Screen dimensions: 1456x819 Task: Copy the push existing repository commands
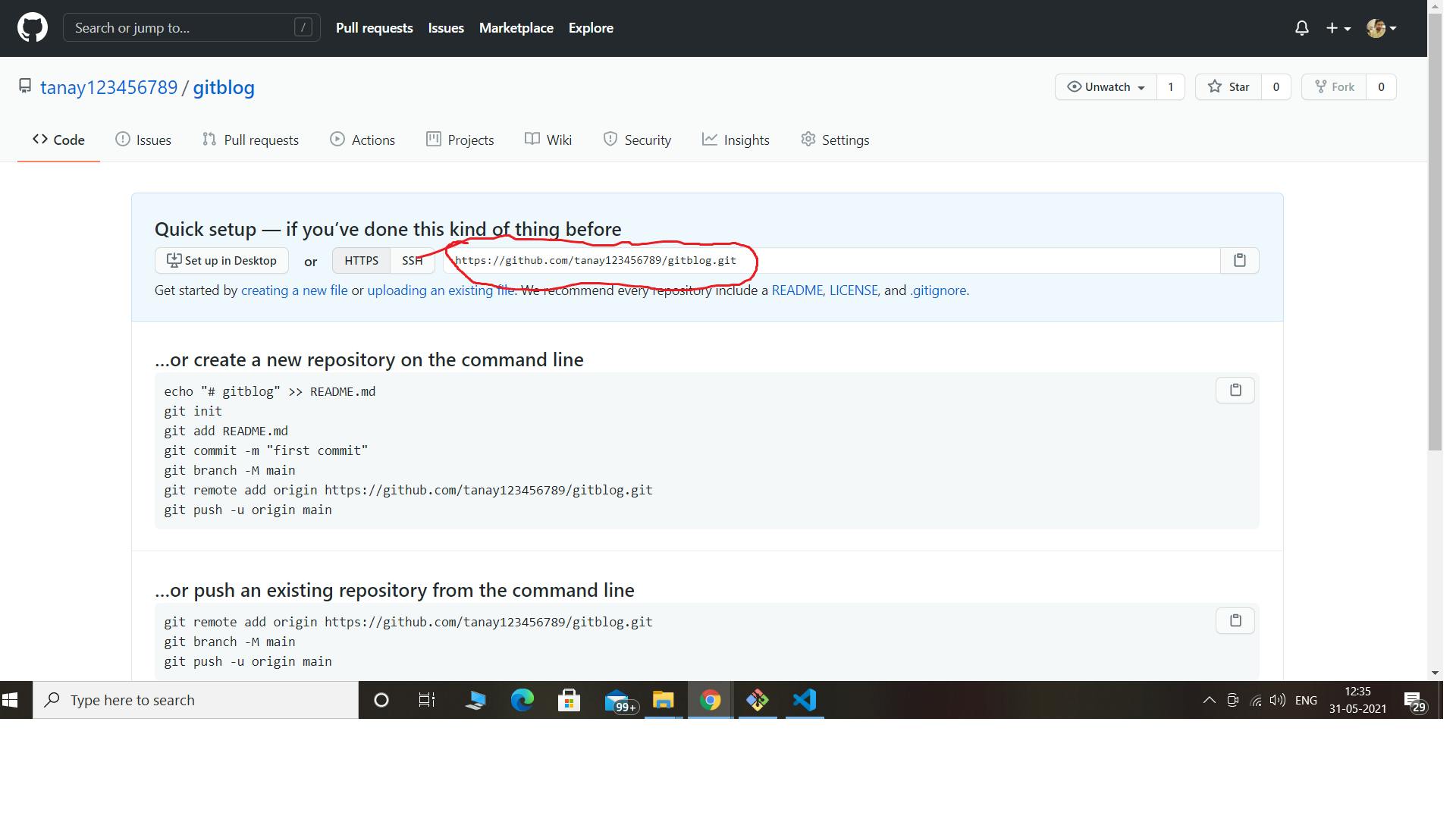tap(1235, 620)
